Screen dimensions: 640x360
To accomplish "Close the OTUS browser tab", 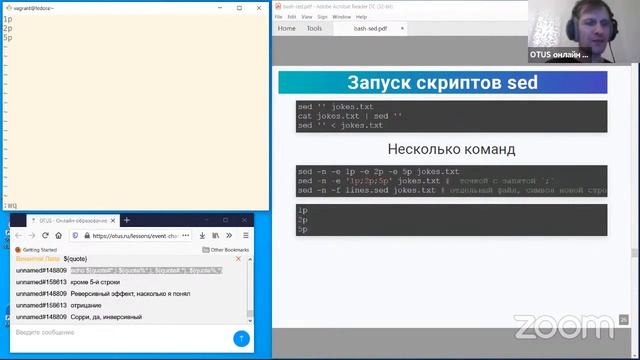I will pyautogui.click(x=113, y=220).
